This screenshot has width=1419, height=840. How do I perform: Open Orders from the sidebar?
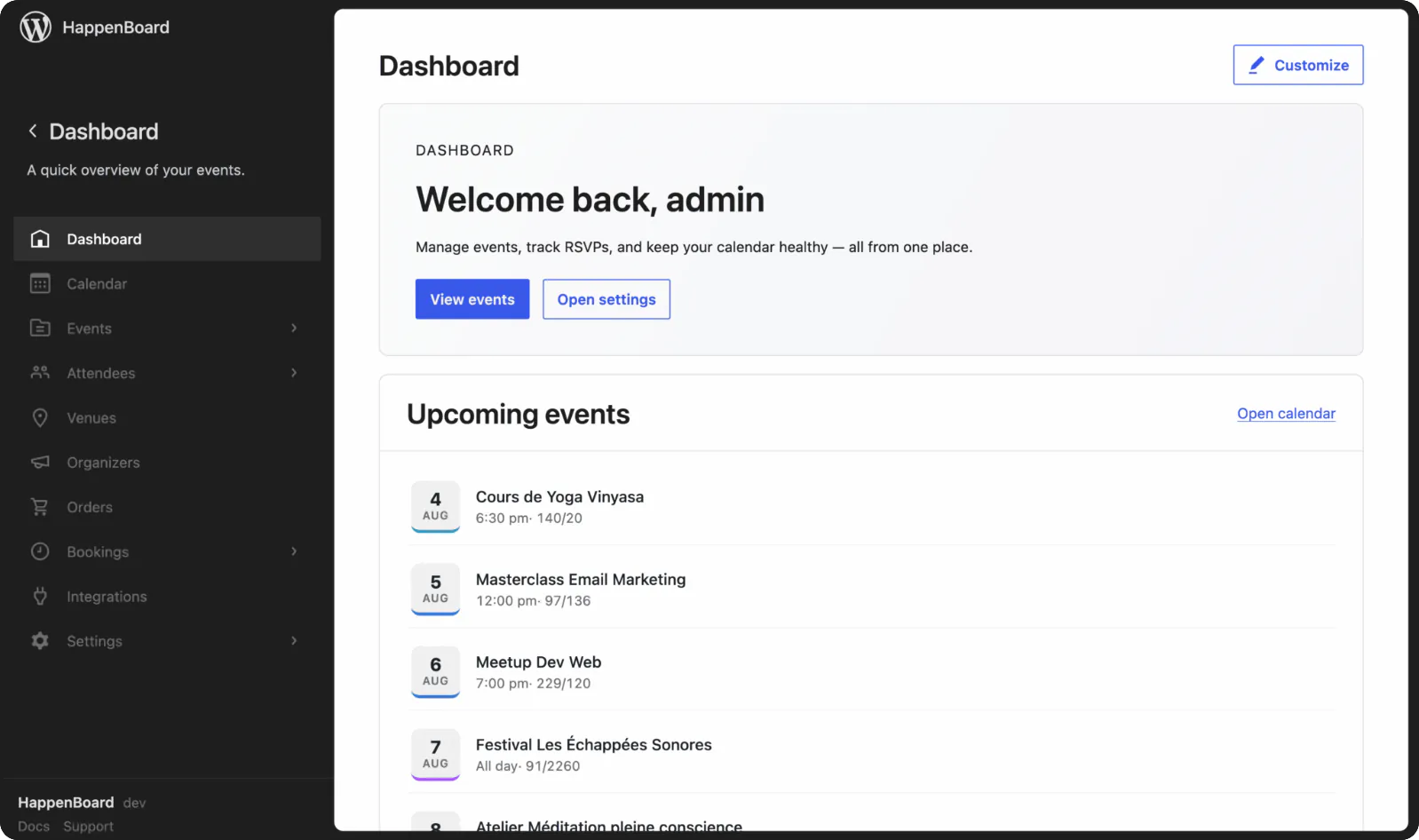pos(167,507)
